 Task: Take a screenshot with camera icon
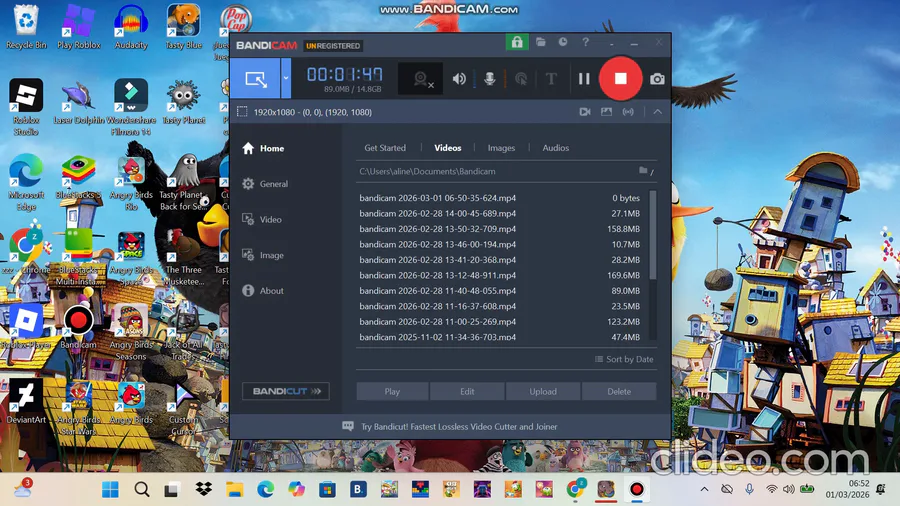[x=657, y=79]
